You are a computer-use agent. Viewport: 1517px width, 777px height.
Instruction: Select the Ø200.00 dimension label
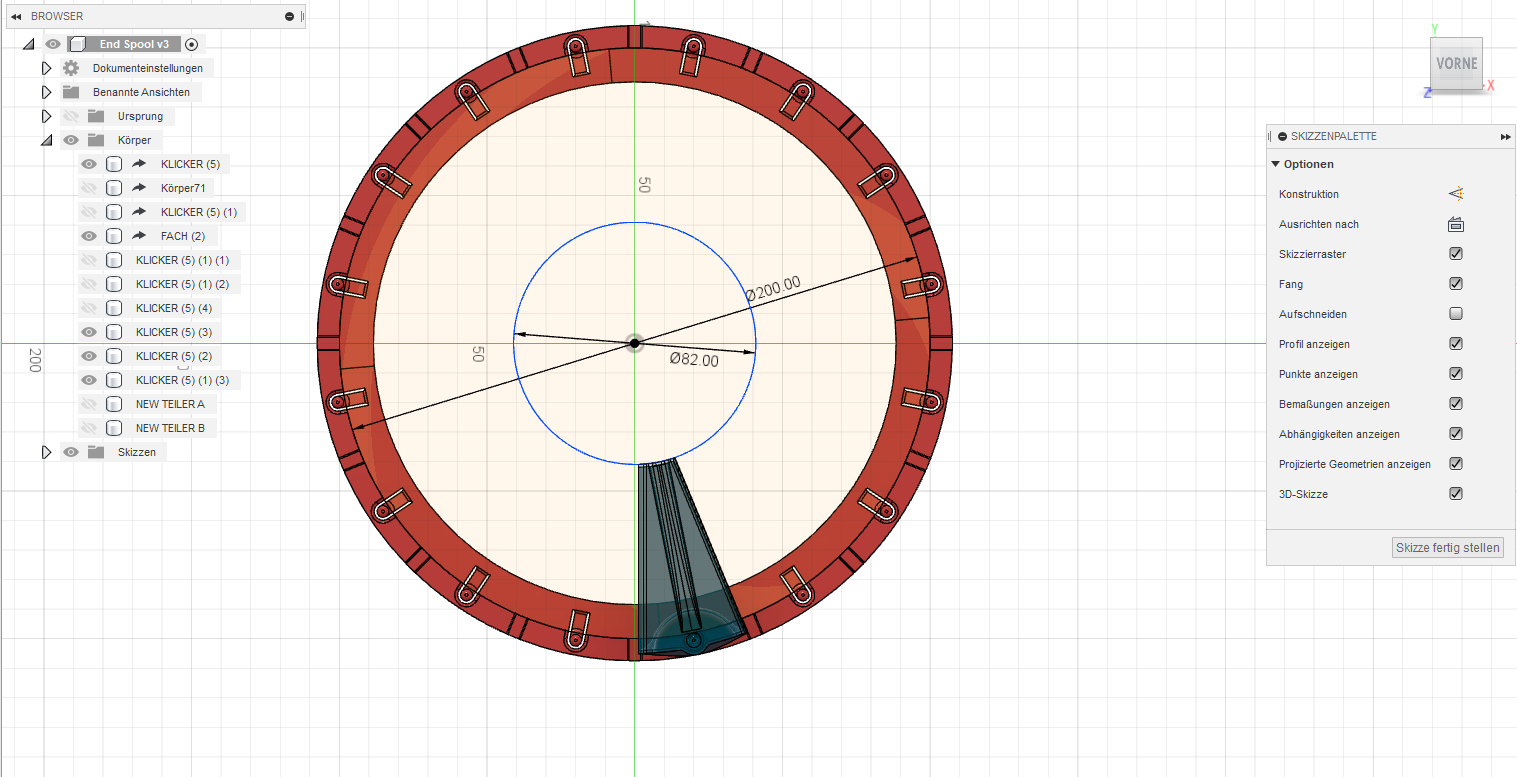coord(773,288)
